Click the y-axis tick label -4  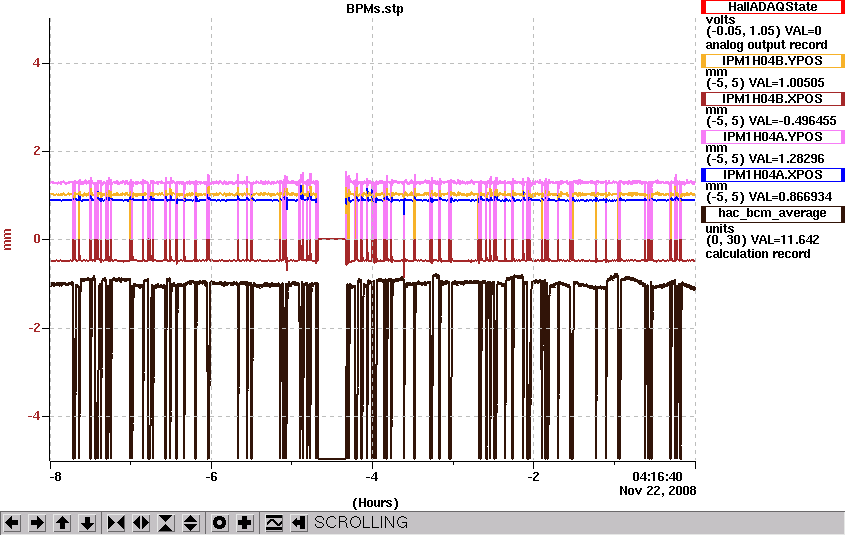34,416
